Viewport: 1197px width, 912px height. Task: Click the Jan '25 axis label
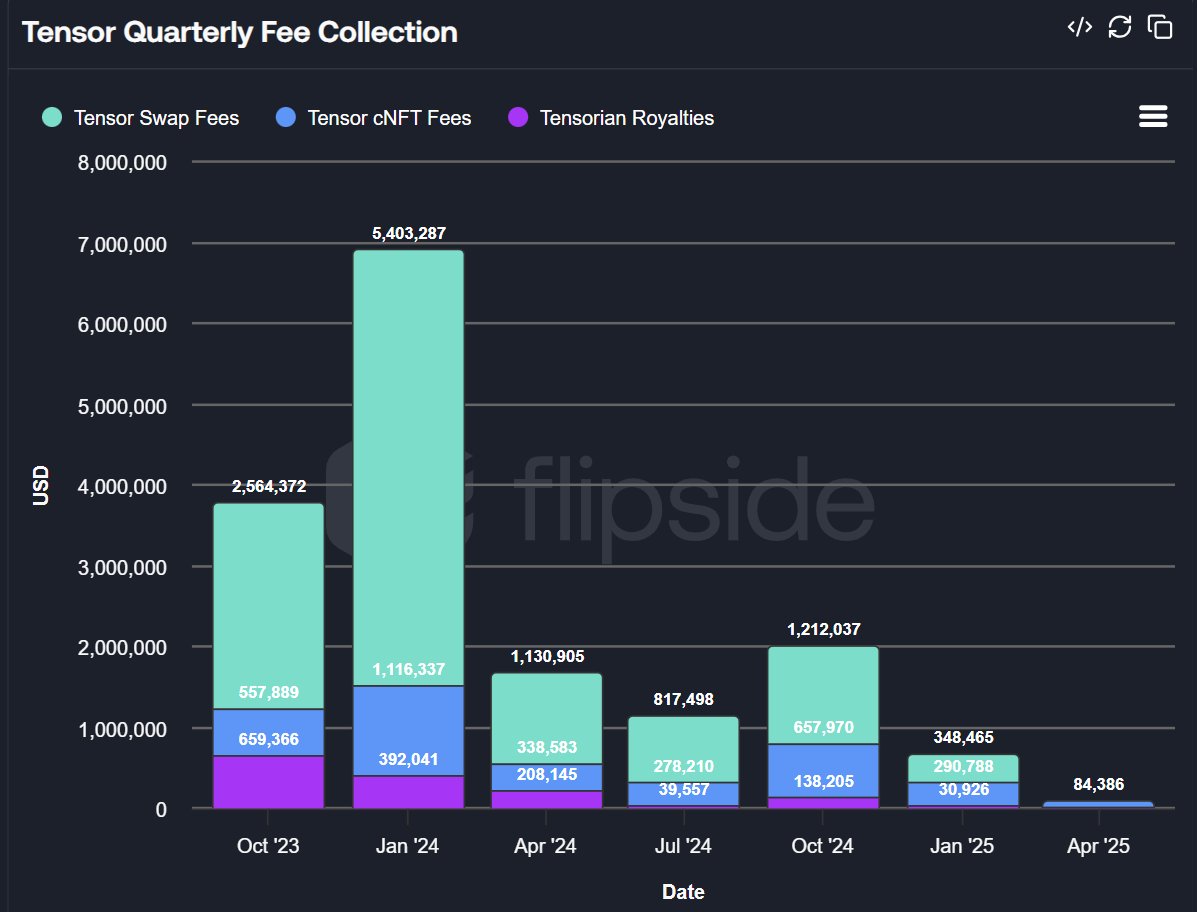pyautogui.click(x=962, y=846)
